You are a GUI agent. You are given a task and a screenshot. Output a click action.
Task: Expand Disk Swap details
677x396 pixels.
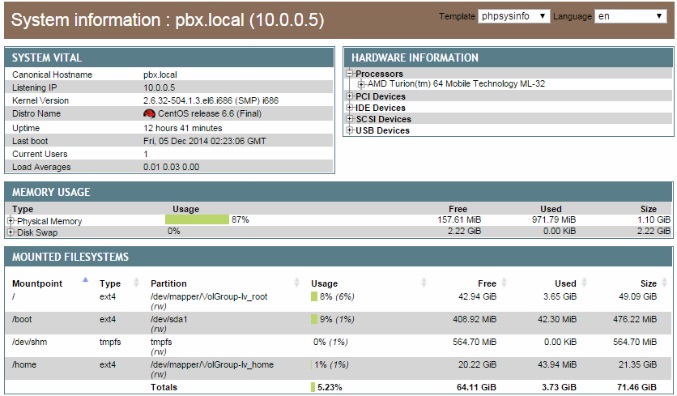click(x=11, y=232)
